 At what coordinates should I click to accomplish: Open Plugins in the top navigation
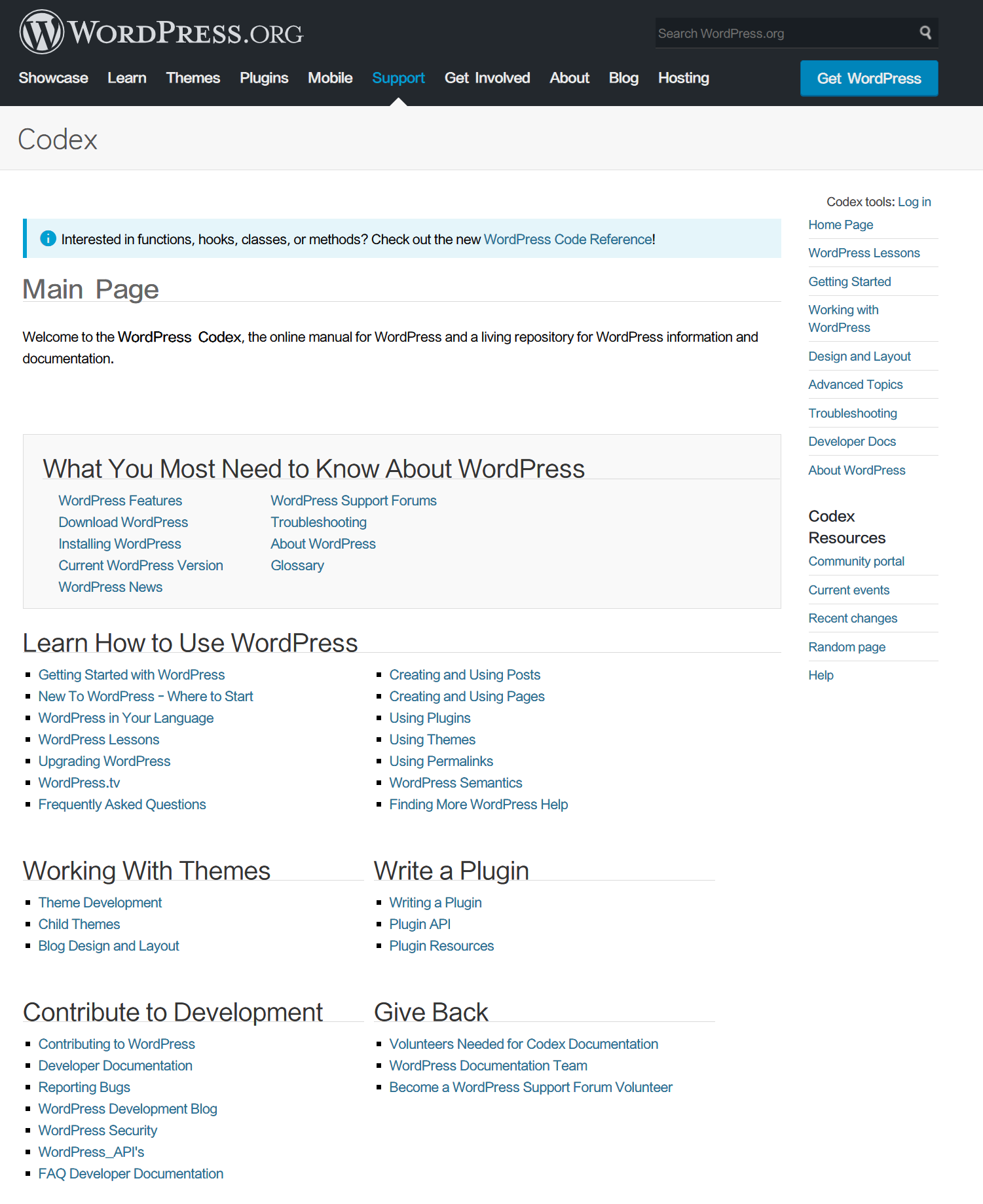click(x=264, y=78)
